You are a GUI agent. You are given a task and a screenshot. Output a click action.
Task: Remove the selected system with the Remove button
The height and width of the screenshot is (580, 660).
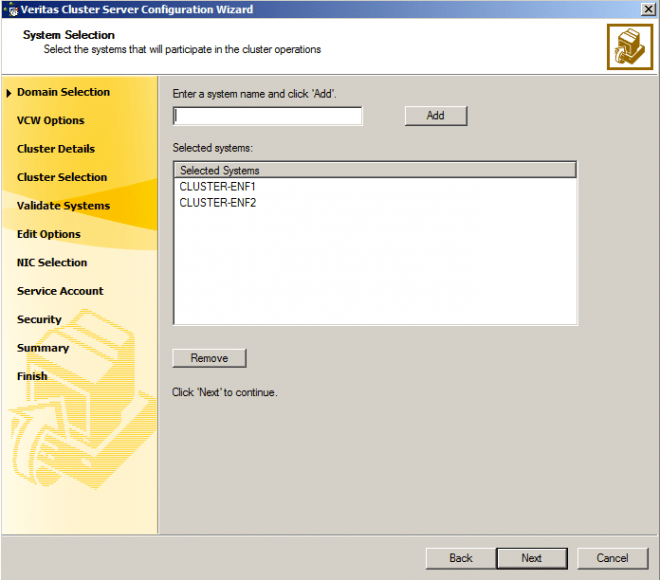click(209, 358)
